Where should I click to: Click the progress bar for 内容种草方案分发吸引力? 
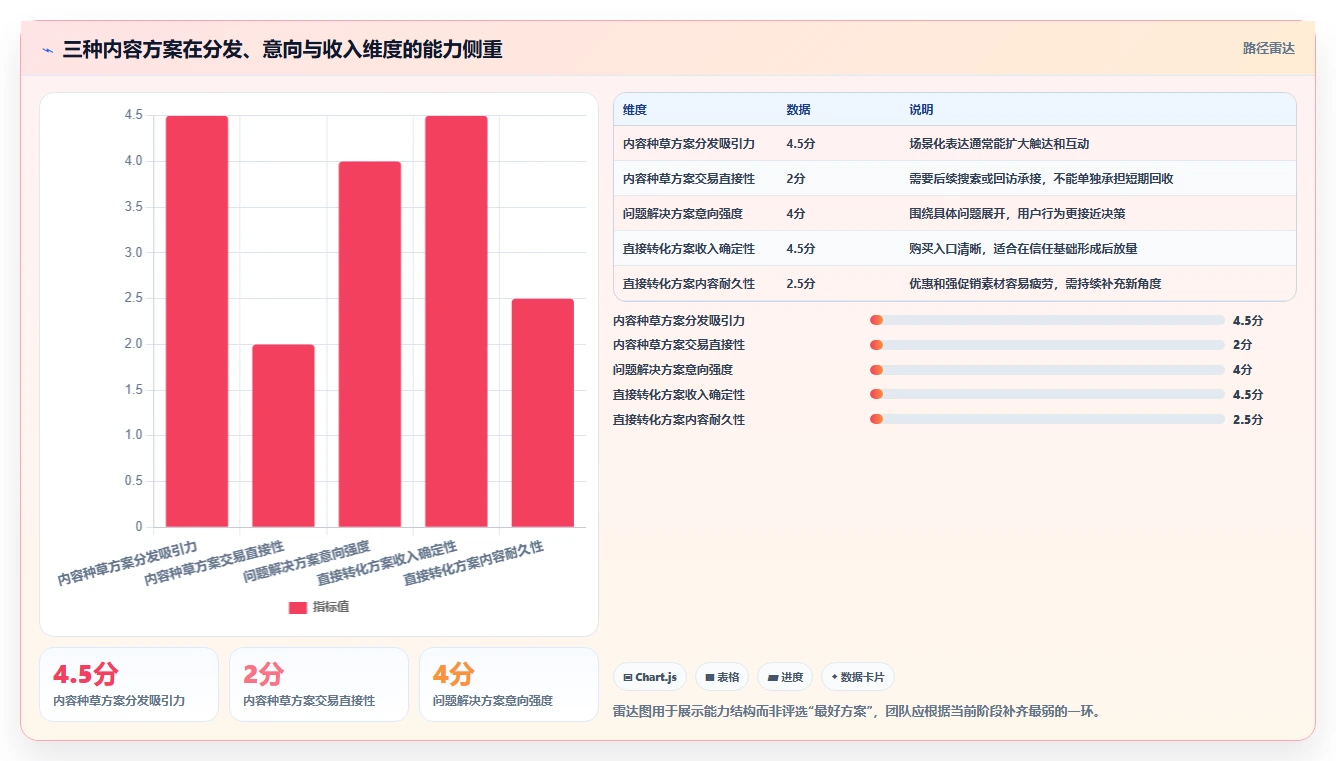(1047, 320)
